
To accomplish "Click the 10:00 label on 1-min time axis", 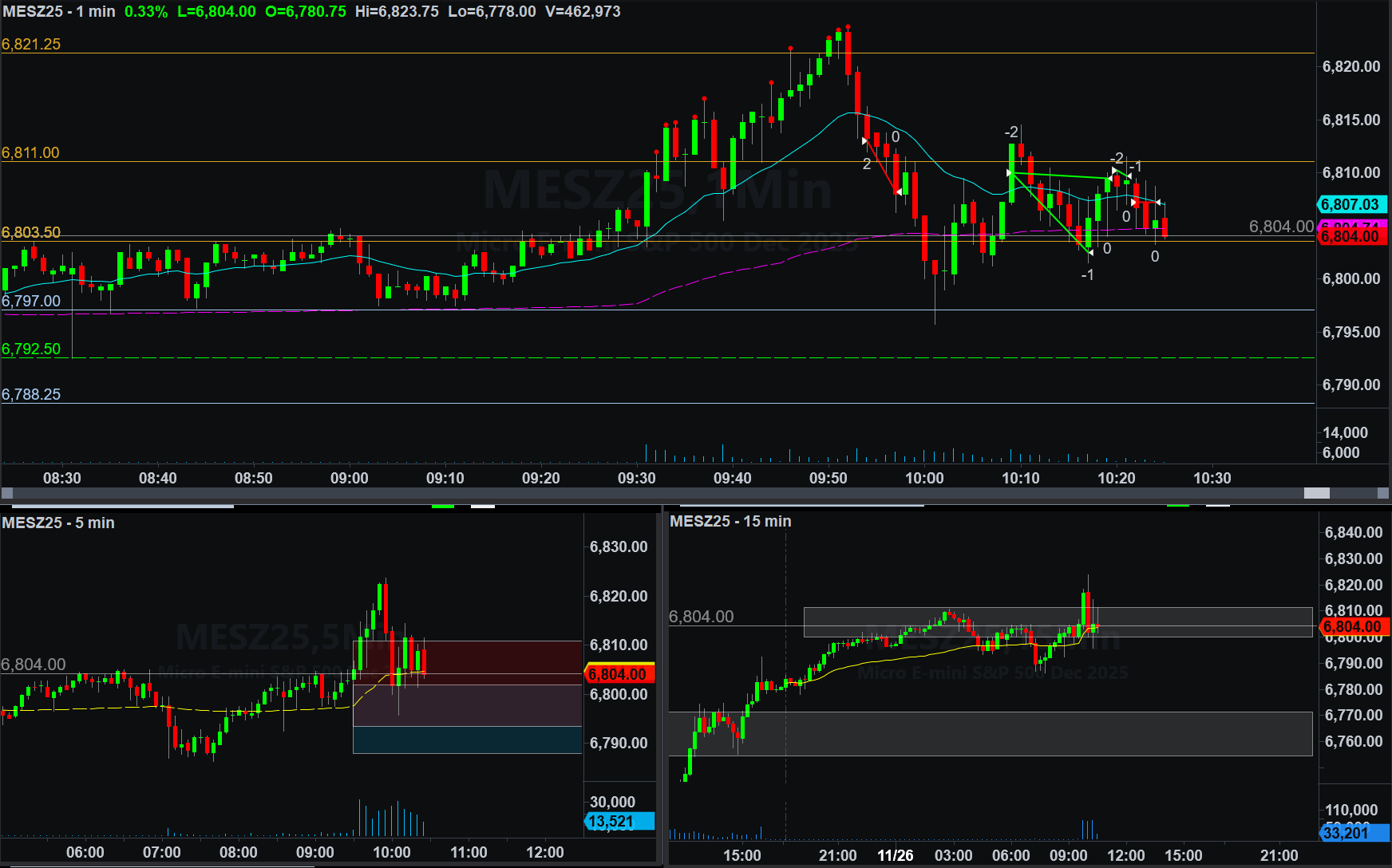I will coord(924,478).
